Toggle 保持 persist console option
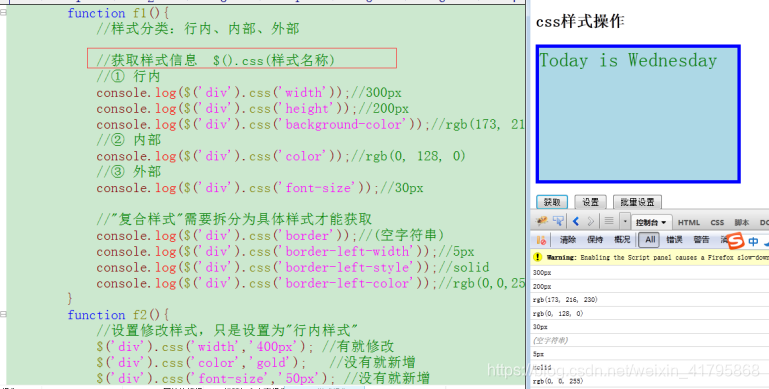 pyautogui.click(x=595, y=240)
